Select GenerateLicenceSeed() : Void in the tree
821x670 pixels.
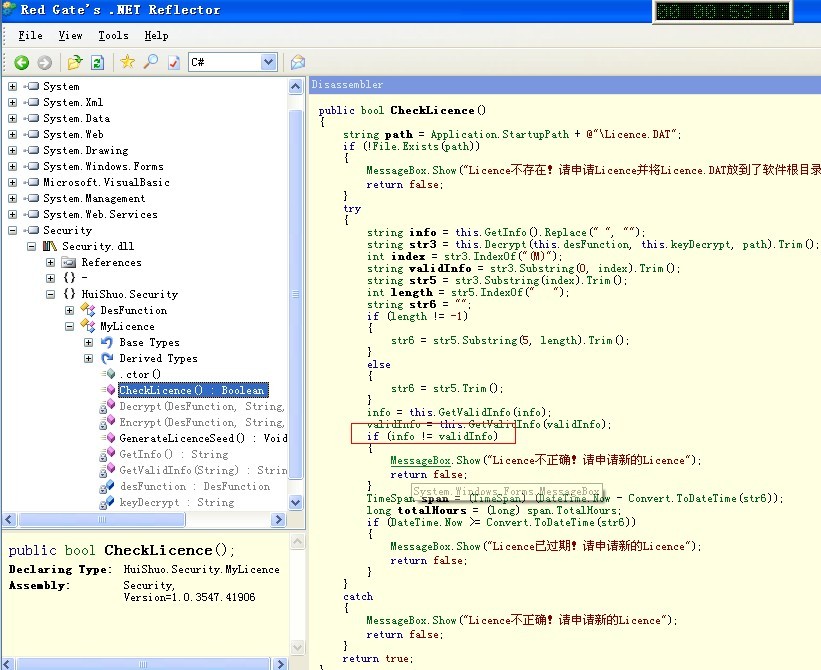click(203, 438)
